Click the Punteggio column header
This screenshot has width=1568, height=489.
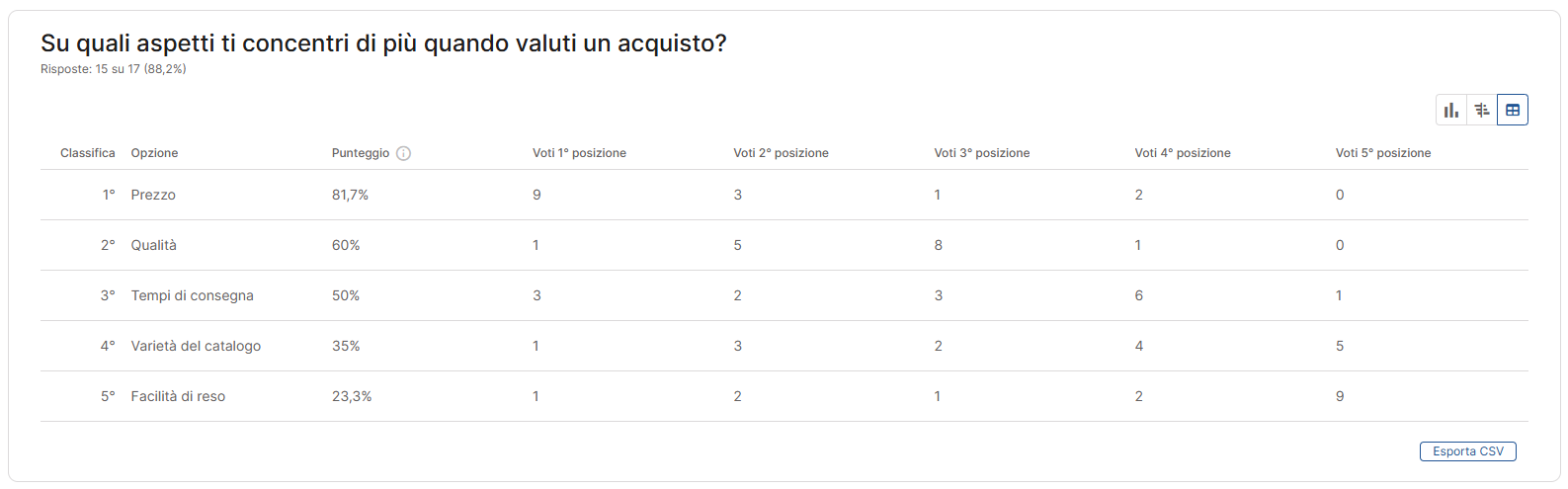point(360,153)
